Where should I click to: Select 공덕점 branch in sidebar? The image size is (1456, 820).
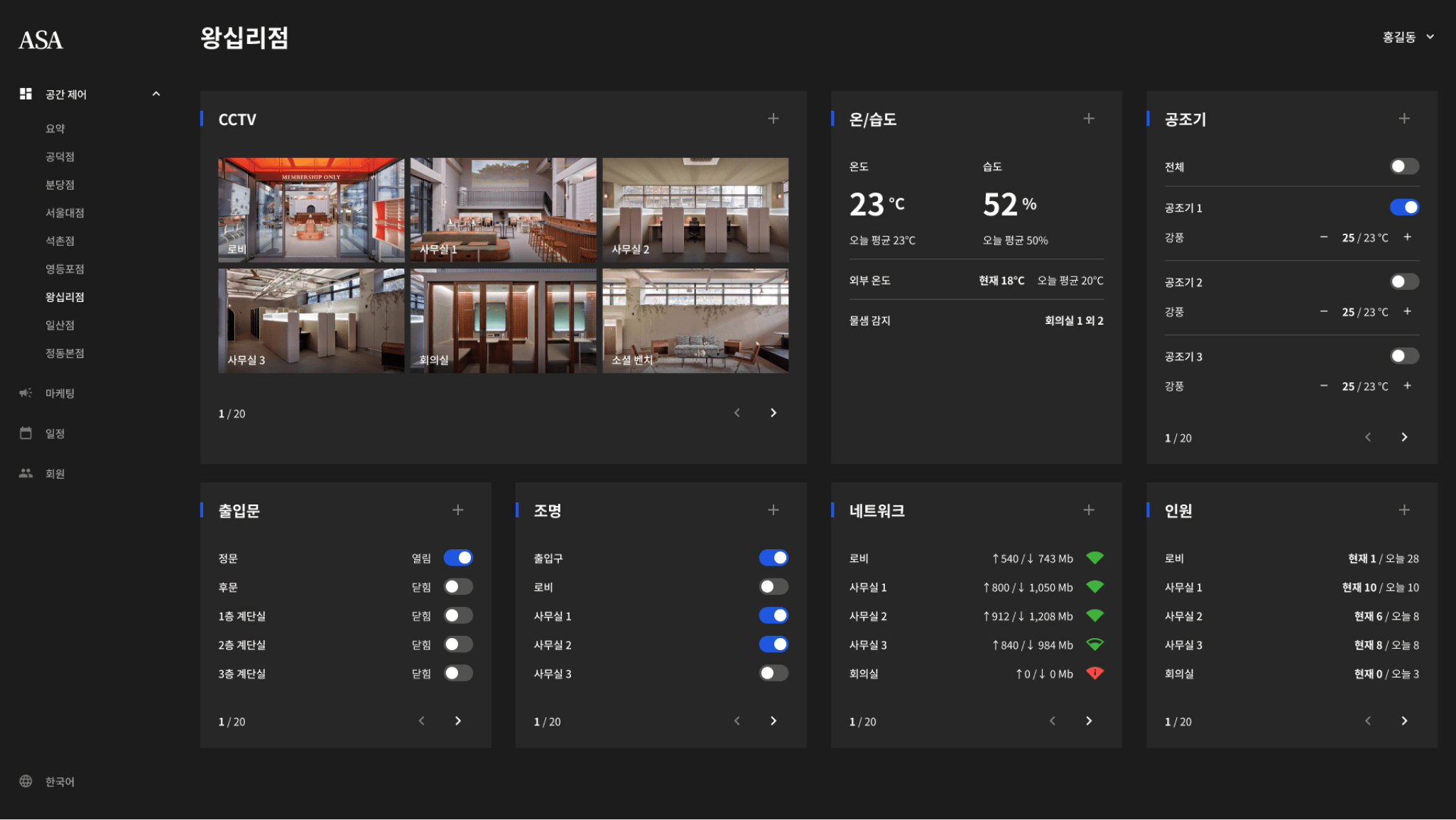click(x=60, y=156)
